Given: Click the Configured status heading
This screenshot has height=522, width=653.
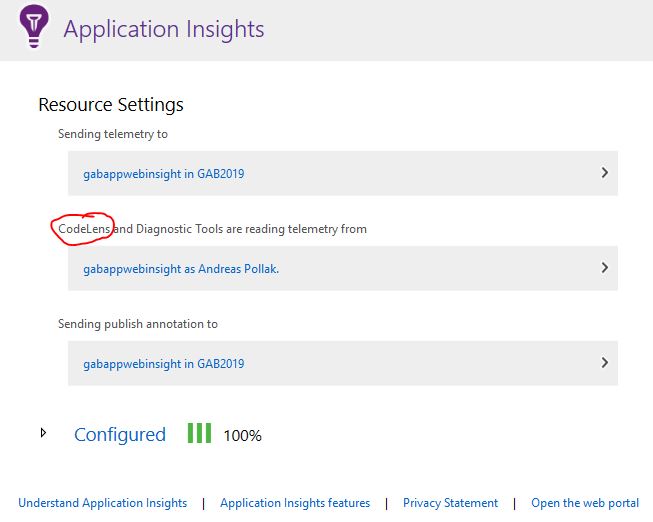Looking at the screenshot, I should click(120, 435).
